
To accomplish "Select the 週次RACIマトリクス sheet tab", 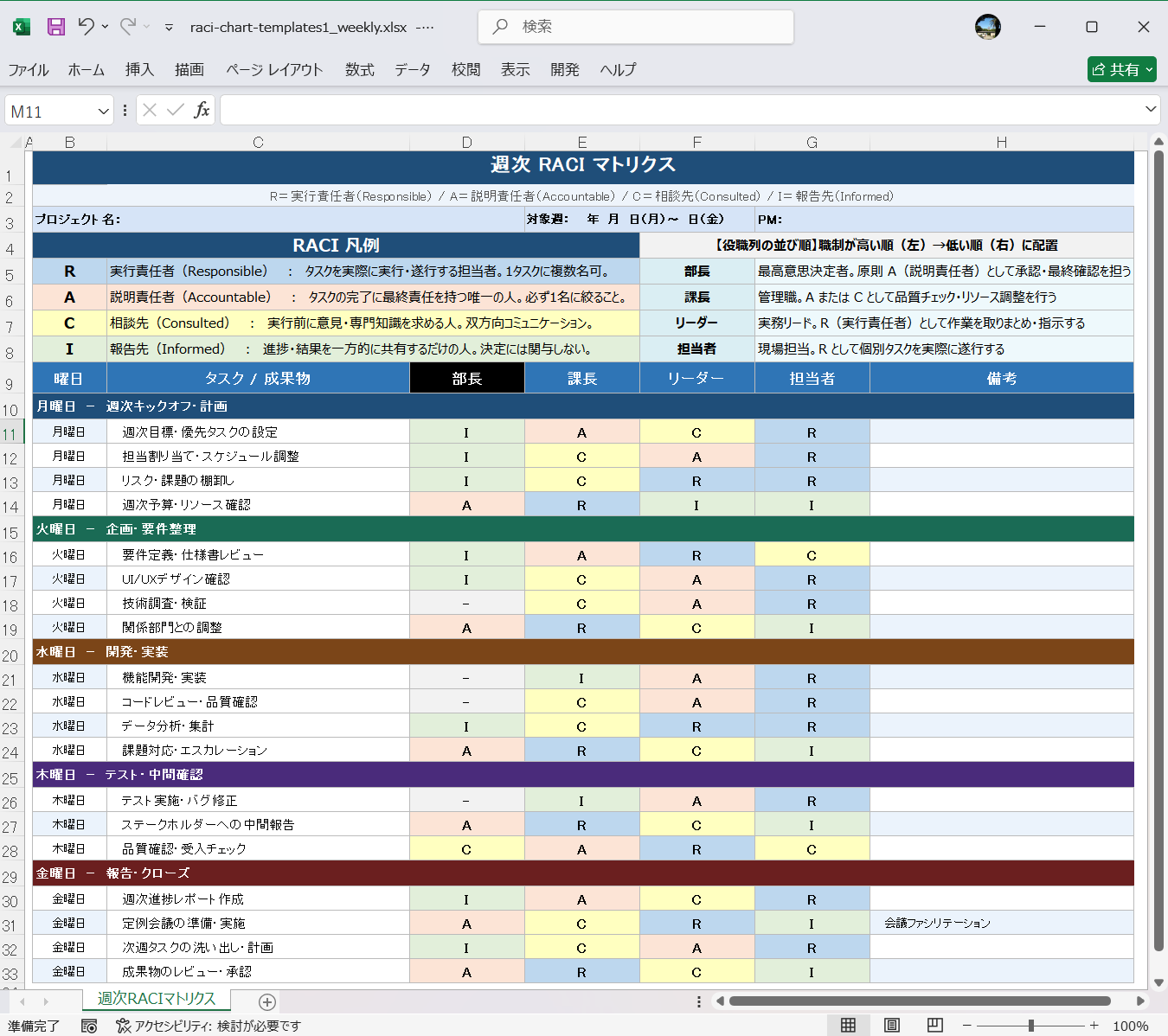I will [157, 999].
